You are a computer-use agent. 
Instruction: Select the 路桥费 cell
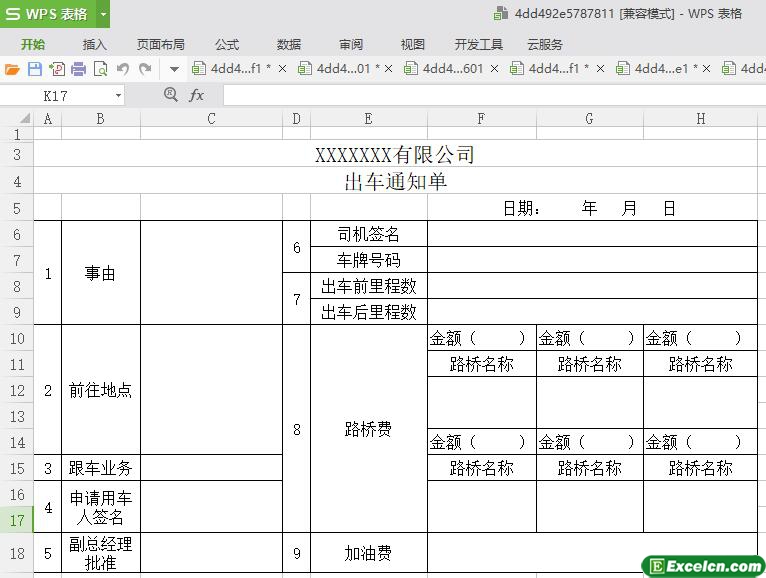369,429
